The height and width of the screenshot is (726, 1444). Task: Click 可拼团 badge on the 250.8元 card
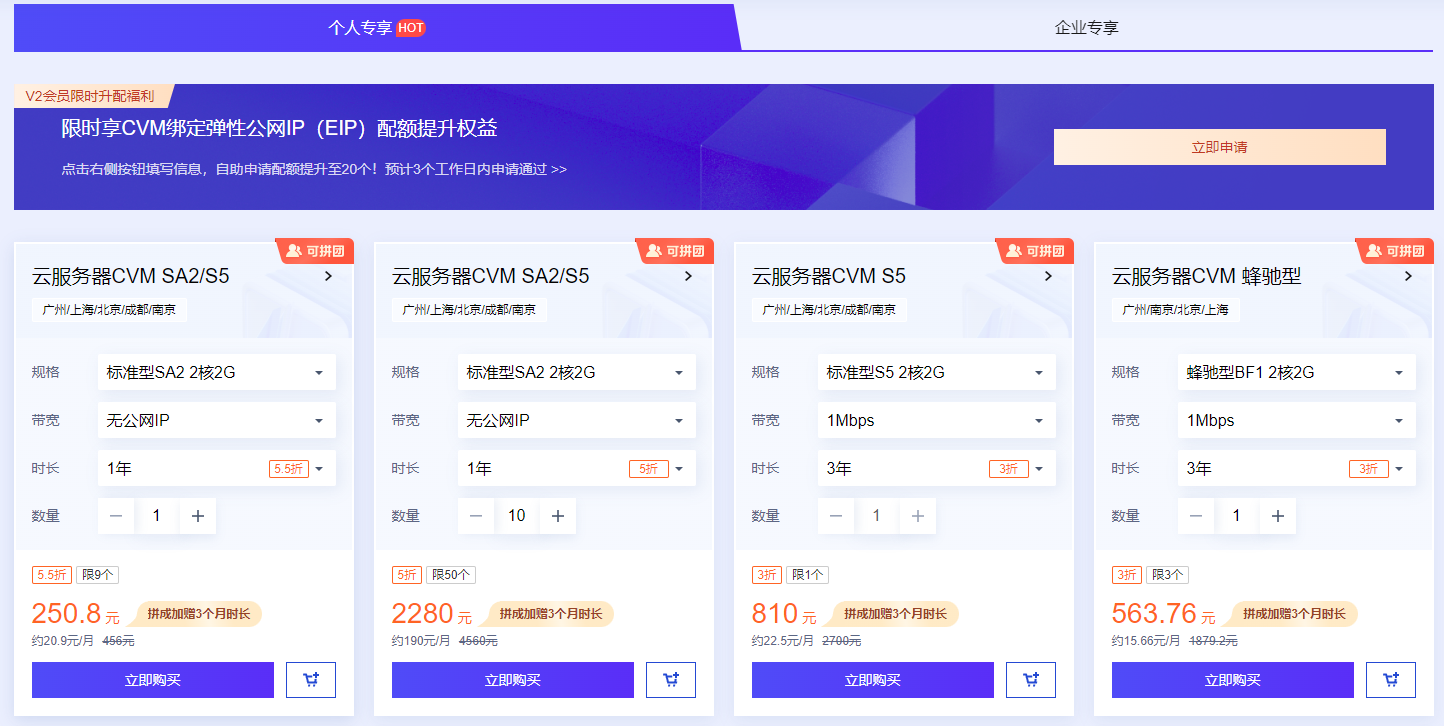314,250
